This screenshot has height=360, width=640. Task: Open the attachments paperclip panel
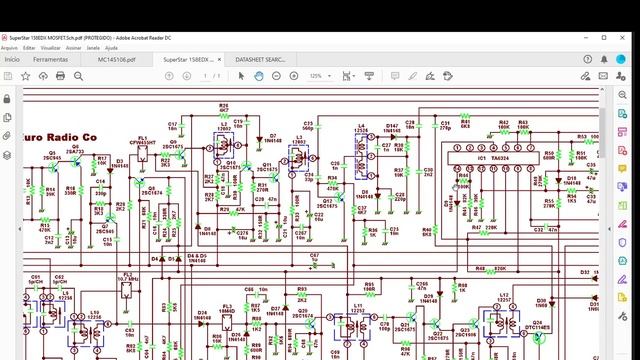click(7, 136)
